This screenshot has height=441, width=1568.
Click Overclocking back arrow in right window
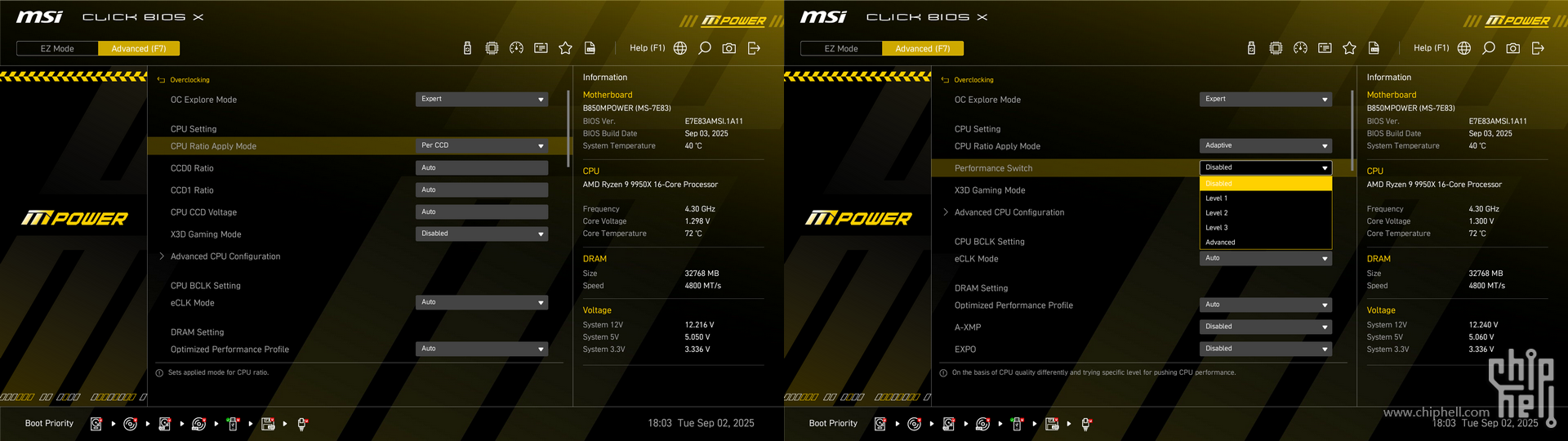[x=945, y=80]
